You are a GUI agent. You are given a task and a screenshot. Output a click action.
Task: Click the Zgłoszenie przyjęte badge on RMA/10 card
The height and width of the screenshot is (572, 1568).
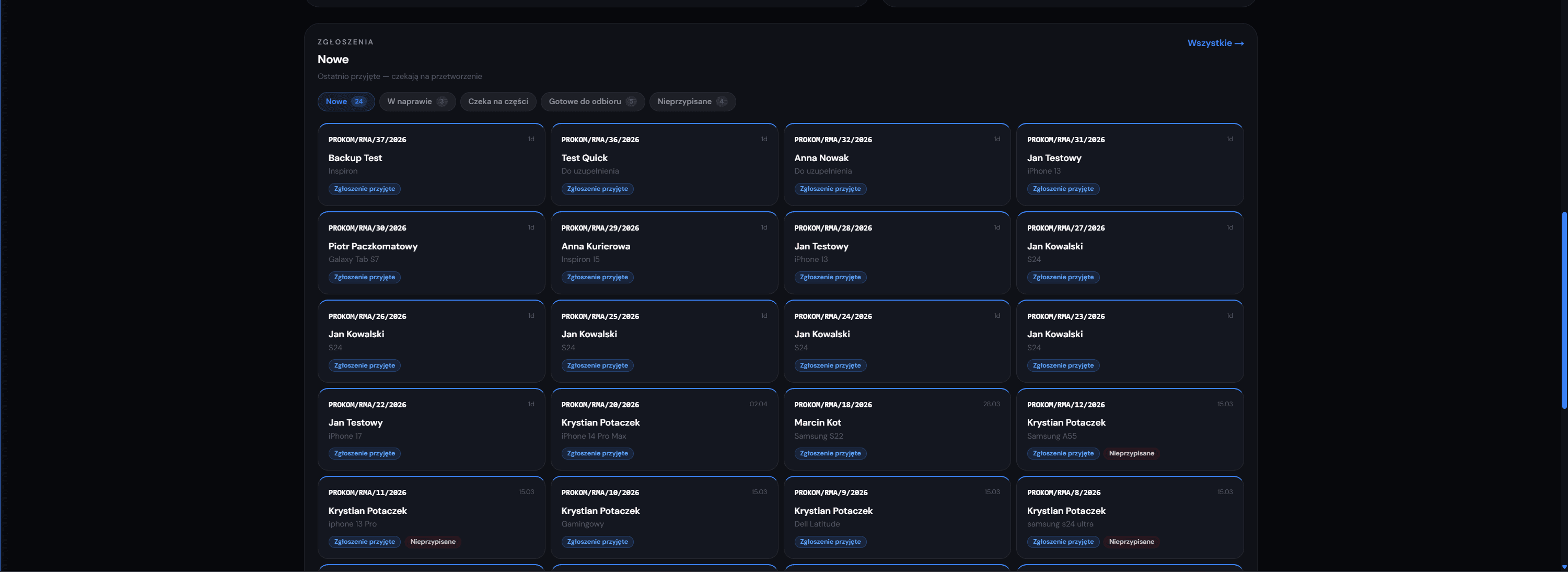tap(597, 542)
